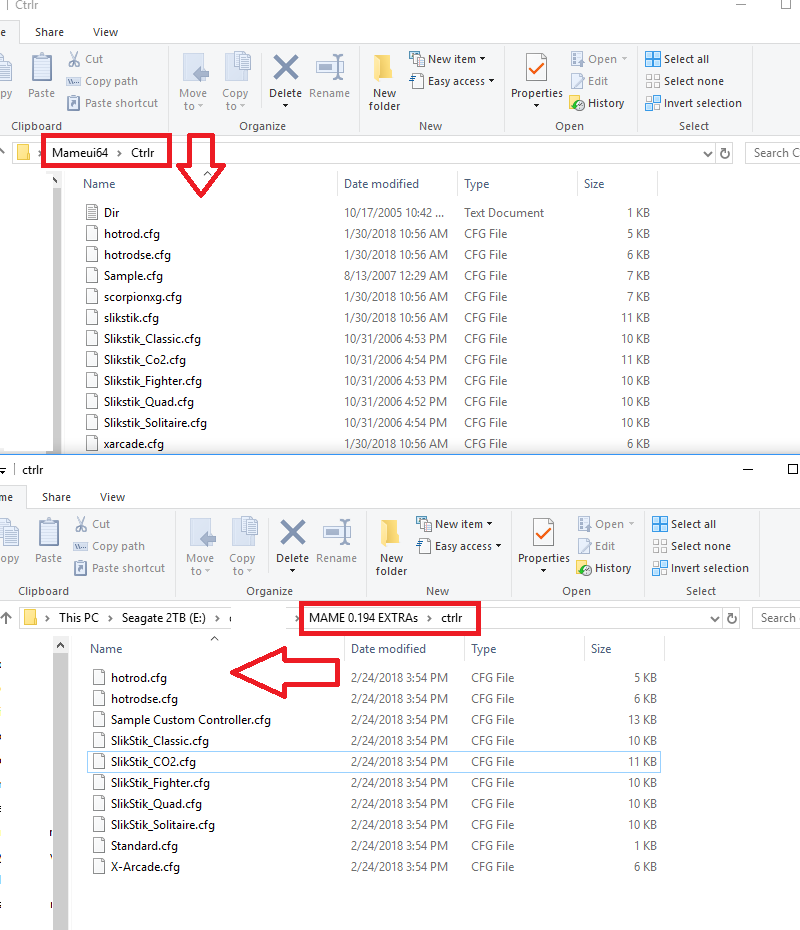Click Rename icon in bottom ctrlr window
The width and height of the screenshot is (800, 930).
[337, 533]
